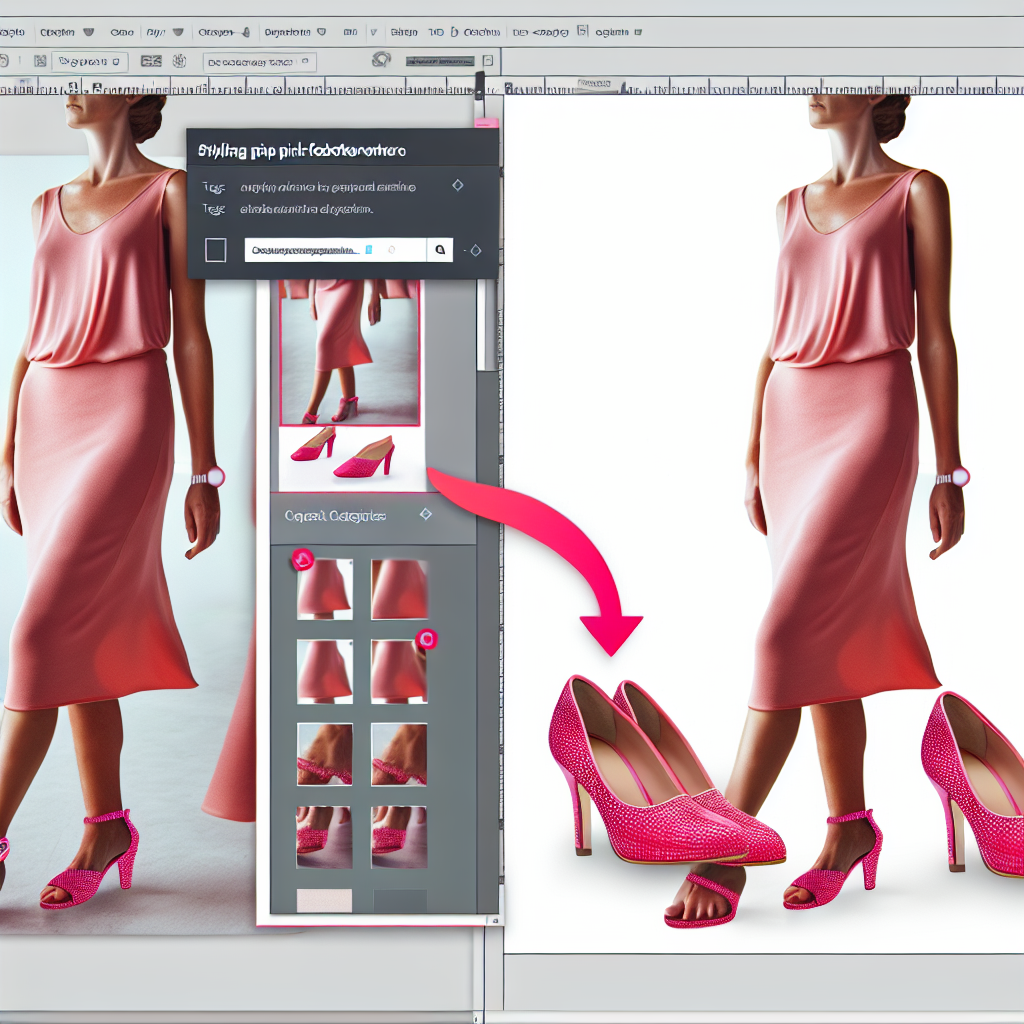Image resolution: width=1024 pixels, height=1024 pixels.
Task: Collapse the thumbnail panel via its header diamond
Action: [425, 514]
